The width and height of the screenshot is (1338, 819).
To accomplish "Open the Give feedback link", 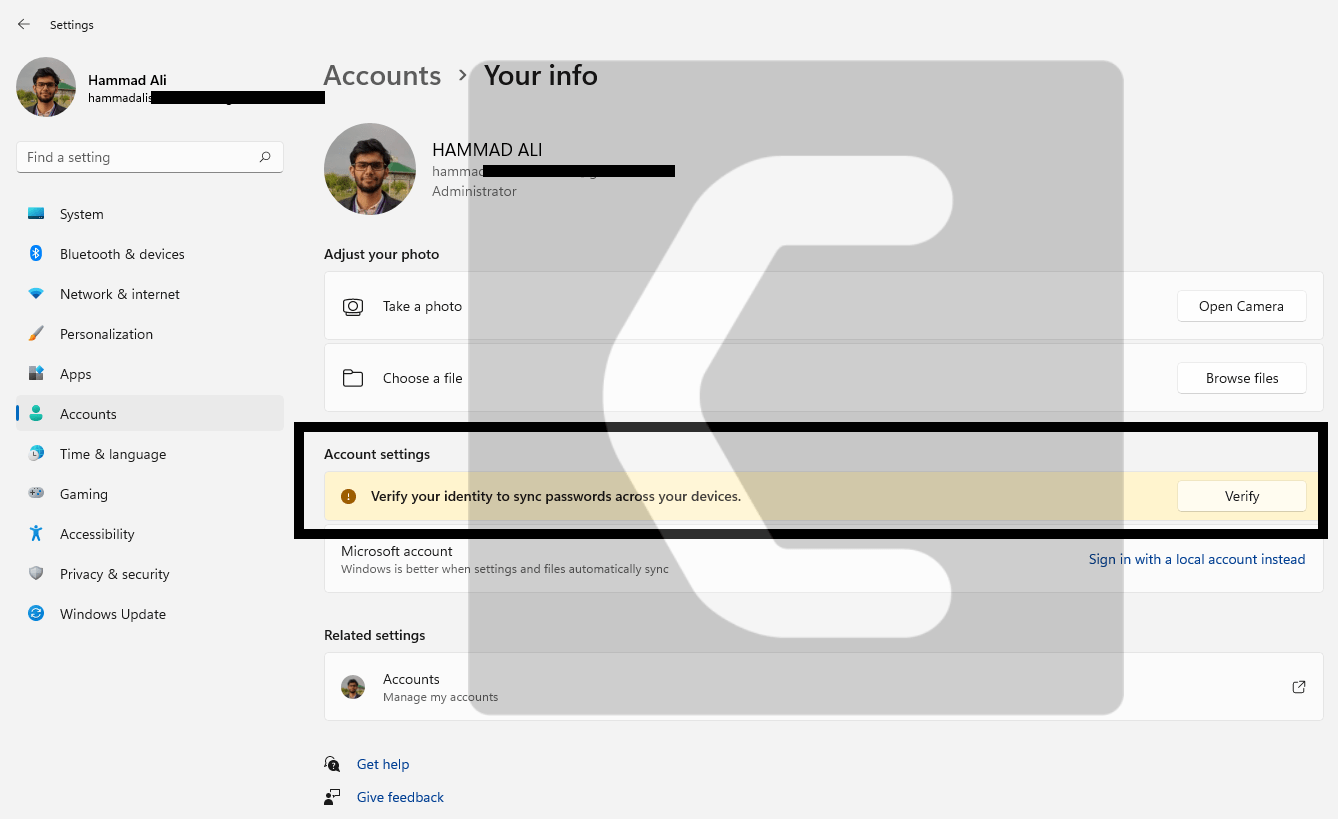I will 400,797.
